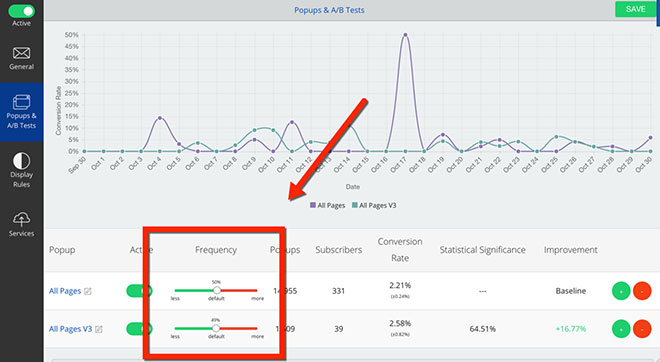Open the All Pages V3 popup link
Image resolution: width=660 pixels, height=362 pixels.
pyautogui.click(x=70, y=329)
